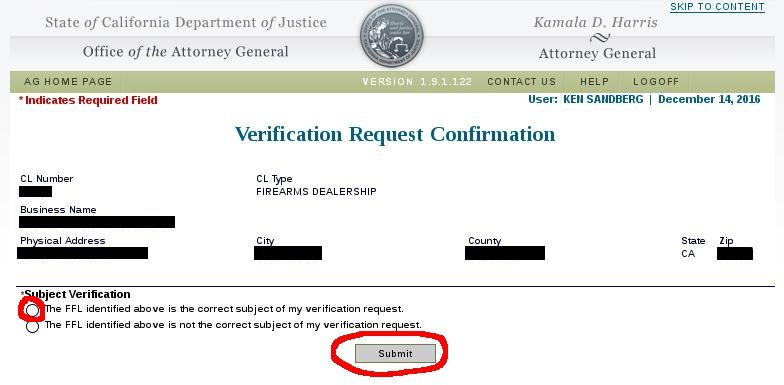The image size is (784, 385).
Task: Click the December 14, 2016 date
Action: [x=709, y=99]
